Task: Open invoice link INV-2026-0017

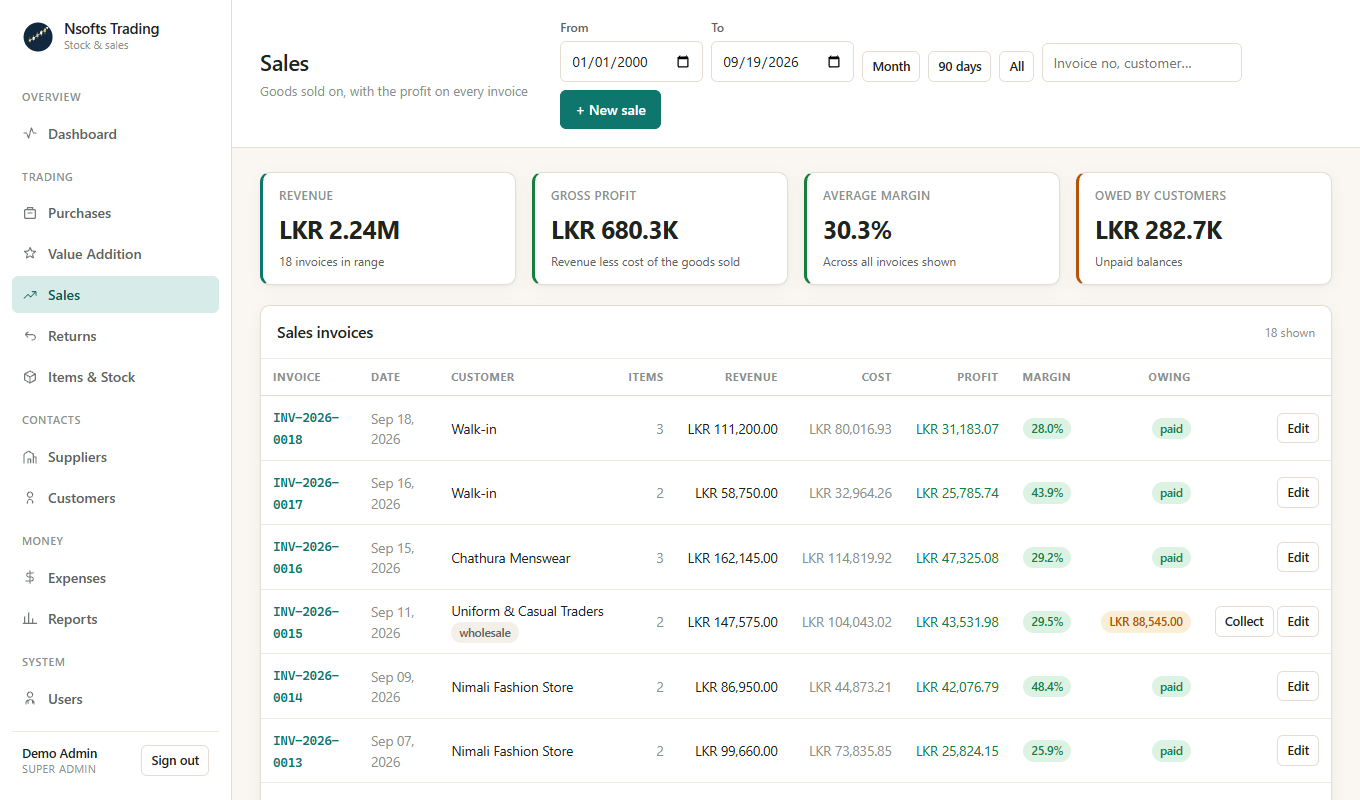Action: point(306,493)
